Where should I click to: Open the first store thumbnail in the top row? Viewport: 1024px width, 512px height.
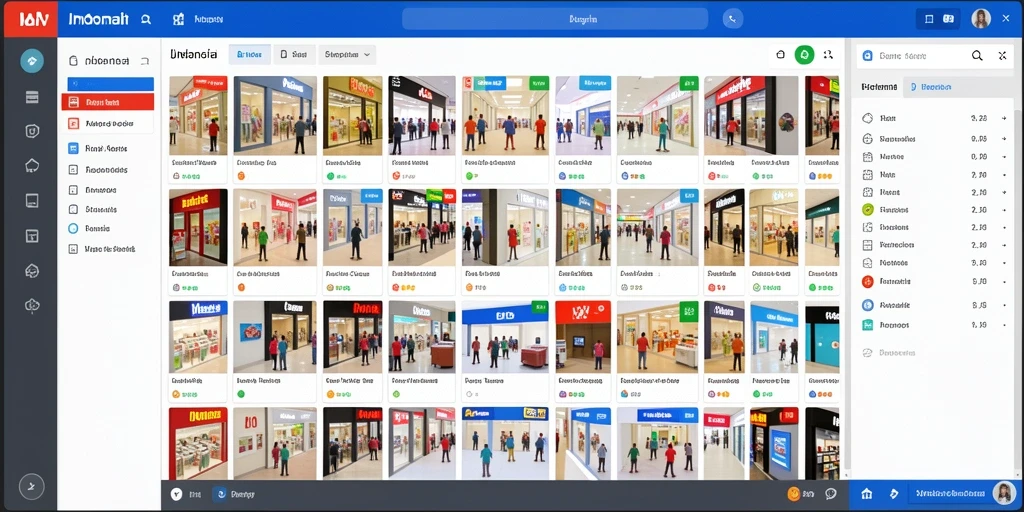(x=198, y=116)
